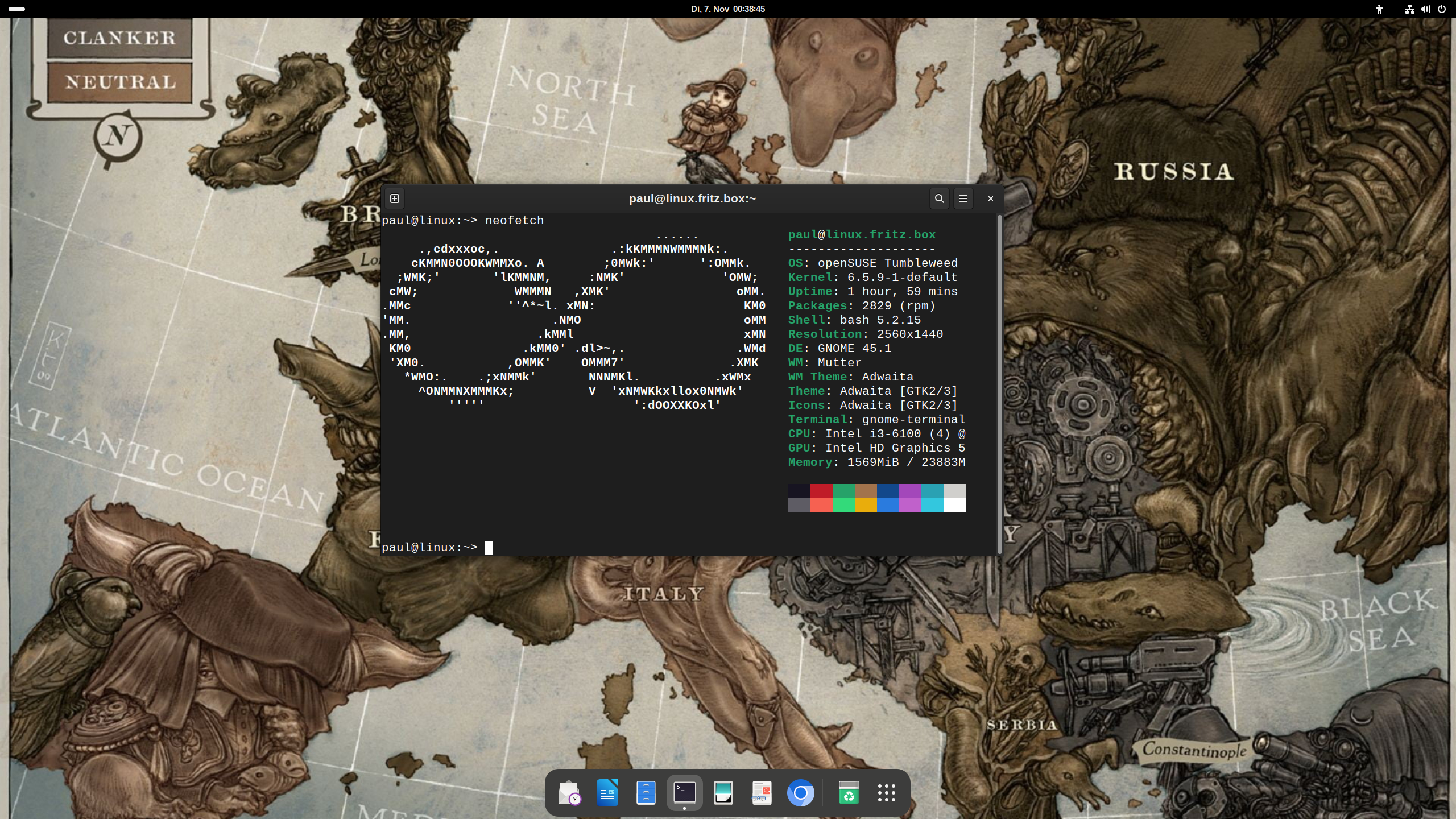This screenshot has height=819, width=1456.
Task: Open Document Viewer from dock
Action: (762, 793)
